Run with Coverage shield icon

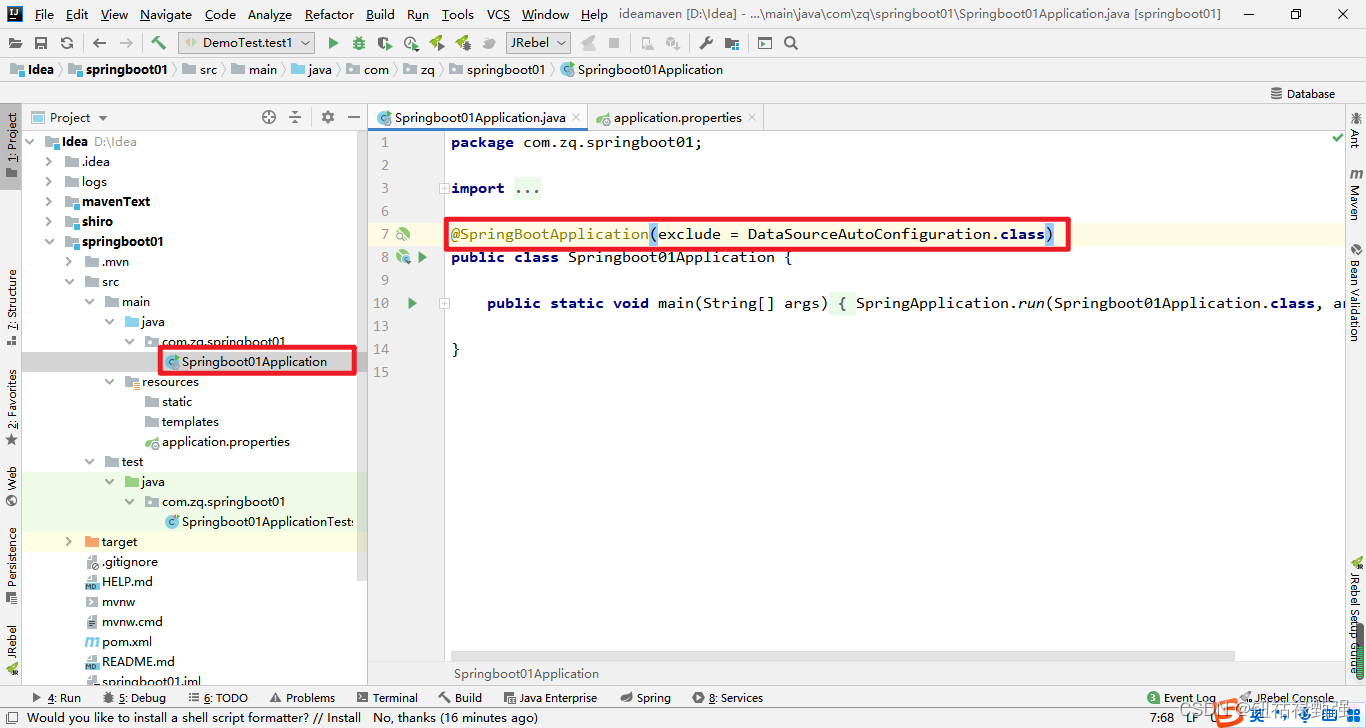[x=385, y=43]
